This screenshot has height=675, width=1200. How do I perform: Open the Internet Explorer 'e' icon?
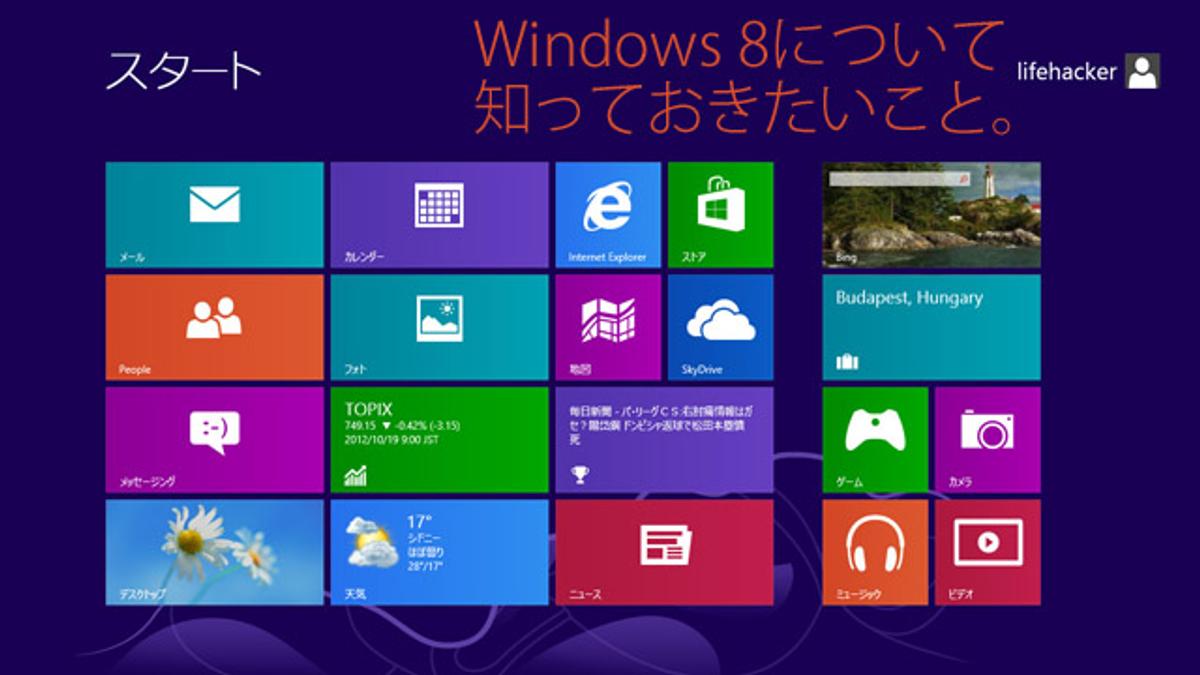point(608,206)
